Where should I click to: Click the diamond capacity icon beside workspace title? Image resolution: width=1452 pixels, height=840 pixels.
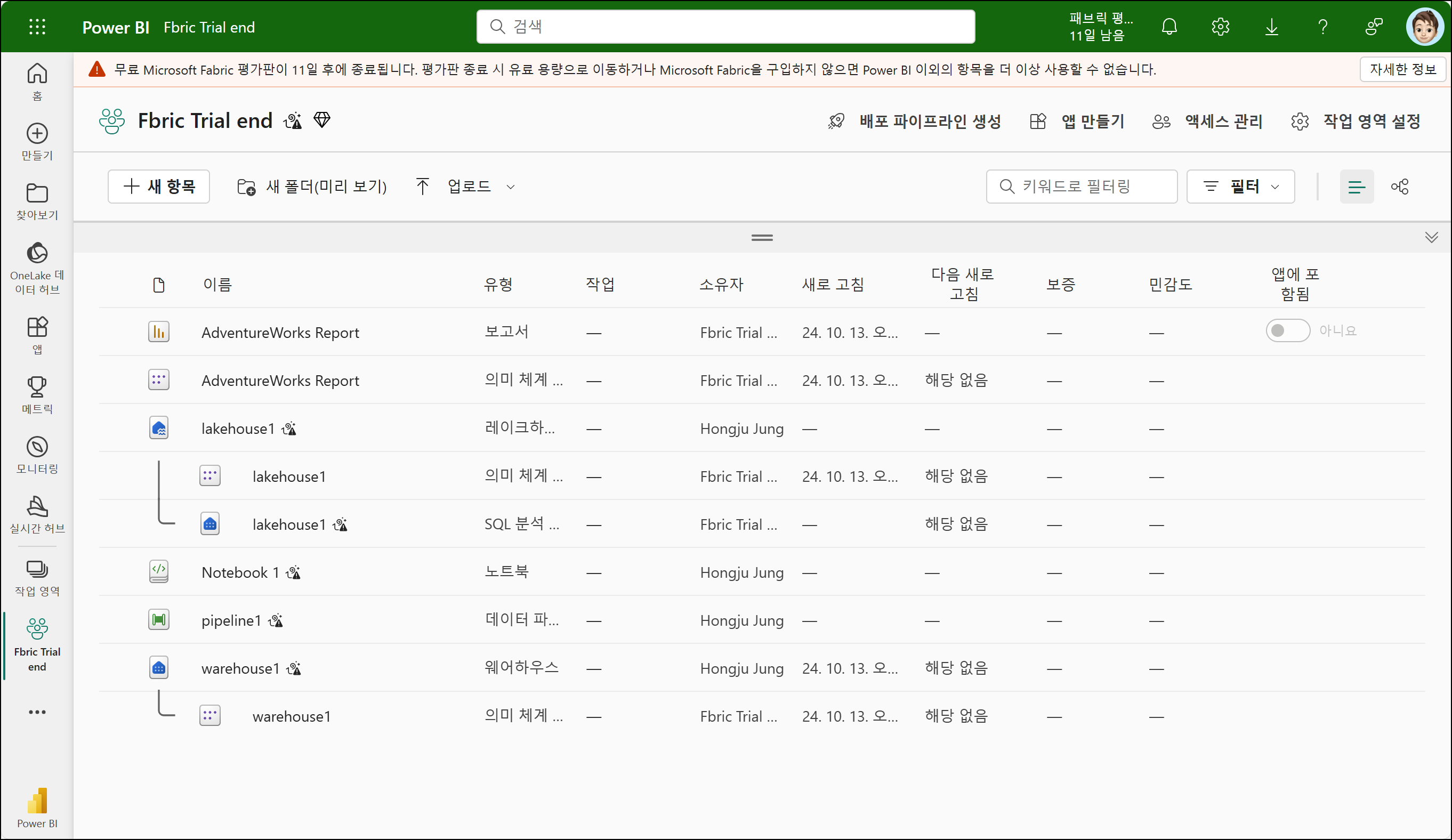pos(321,120)
